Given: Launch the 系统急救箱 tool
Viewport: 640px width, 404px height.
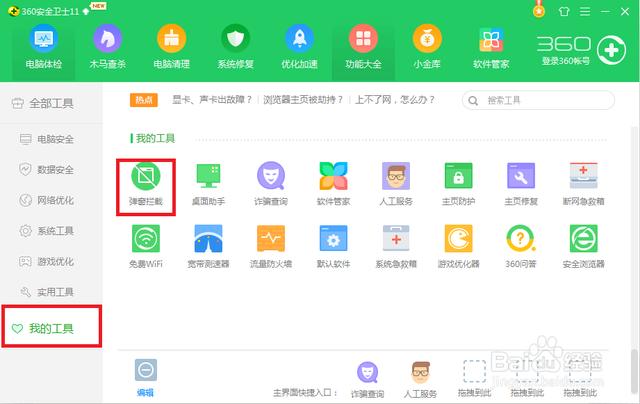Looking at the screenshot, I should 396,246.
